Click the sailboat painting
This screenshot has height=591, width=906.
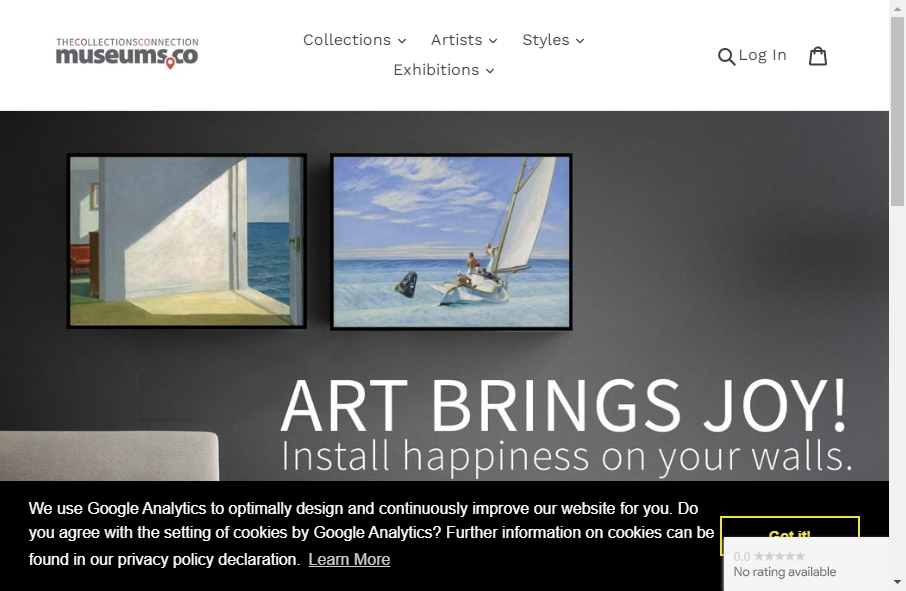(x=451, y=242)
